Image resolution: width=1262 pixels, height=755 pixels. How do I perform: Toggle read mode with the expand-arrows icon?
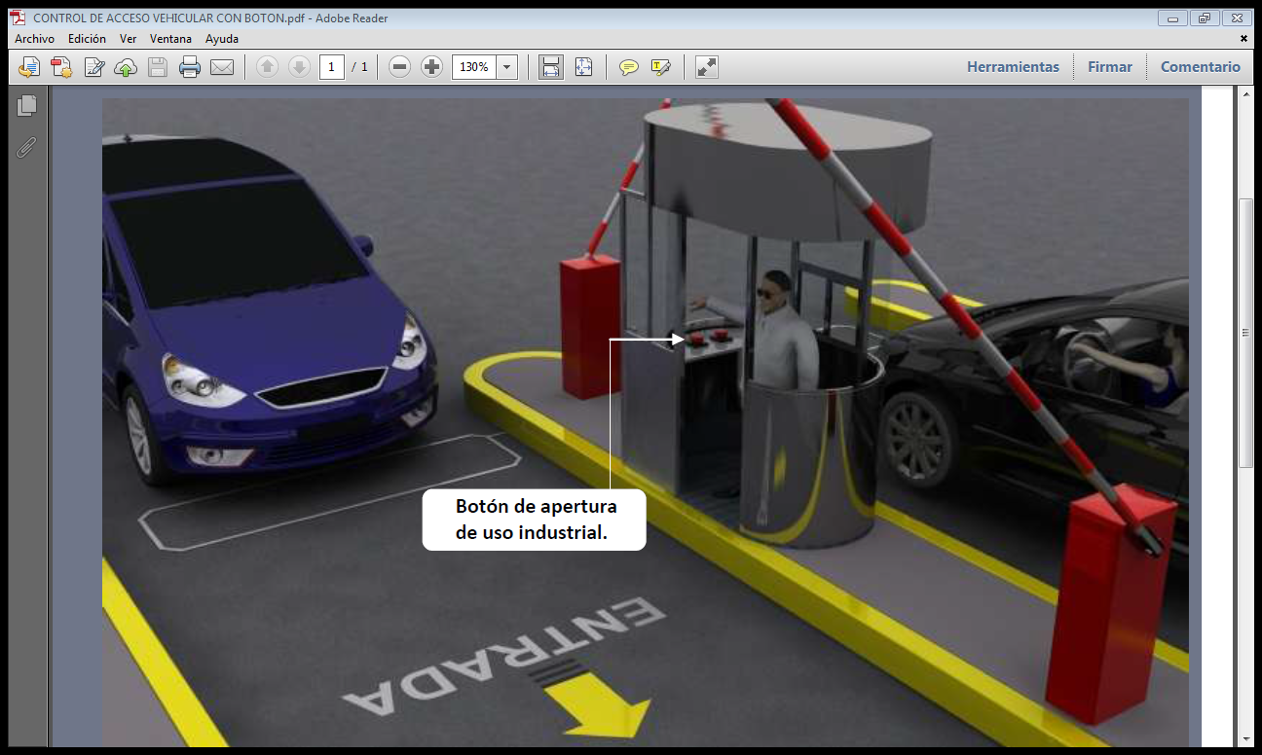(x=707, y=67)
